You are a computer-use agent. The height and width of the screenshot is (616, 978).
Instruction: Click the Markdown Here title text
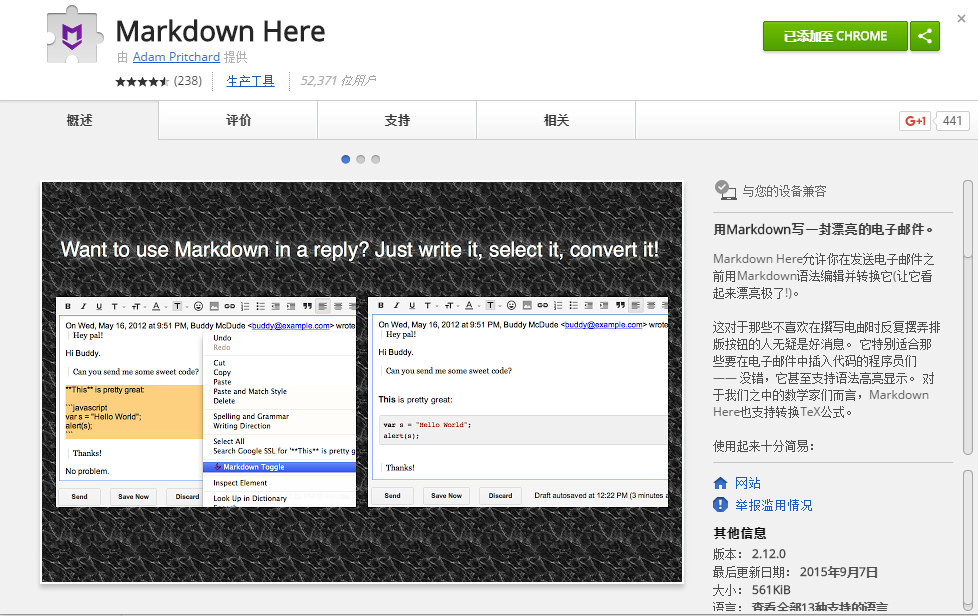[220, 31]
